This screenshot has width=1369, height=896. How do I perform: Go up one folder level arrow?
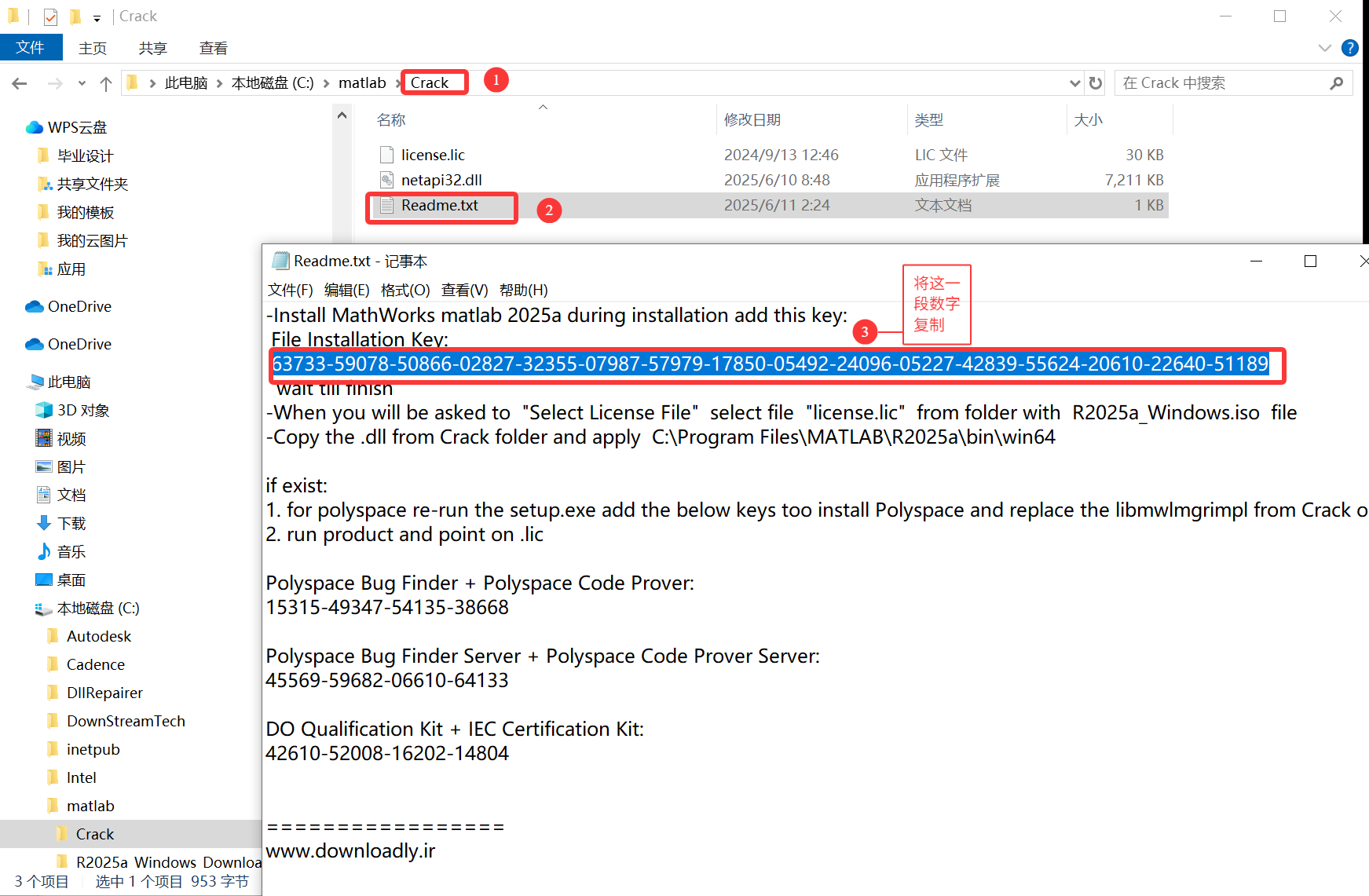106,83
